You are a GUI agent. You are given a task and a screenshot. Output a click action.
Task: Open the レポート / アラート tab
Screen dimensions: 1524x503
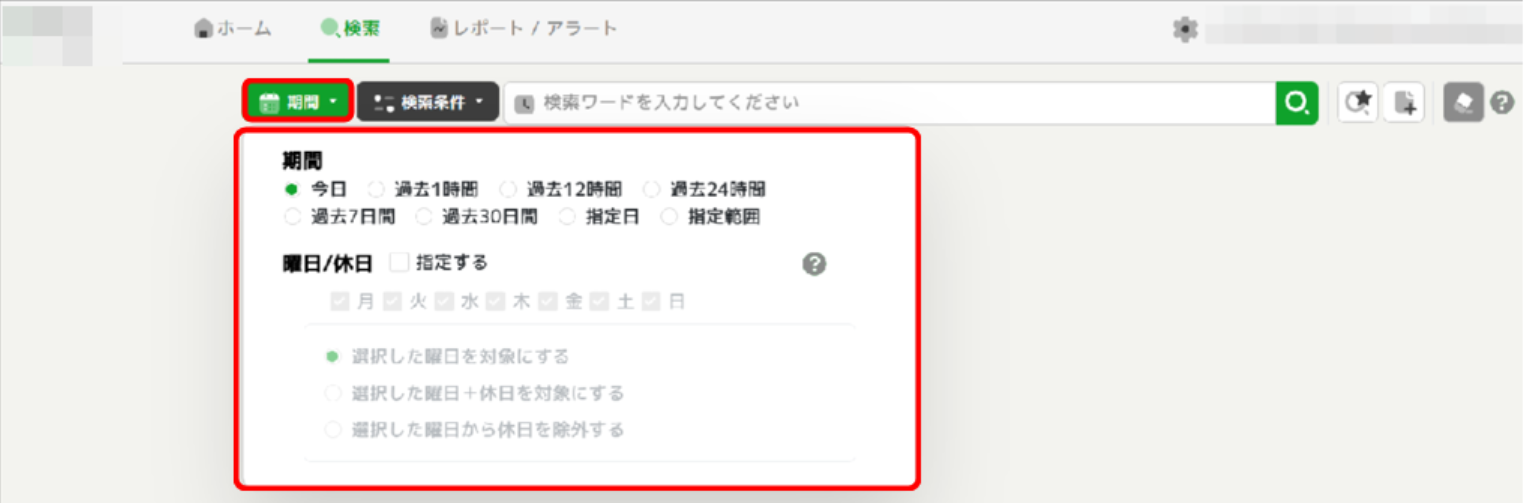pyautogui.click(x=524, y=29)
